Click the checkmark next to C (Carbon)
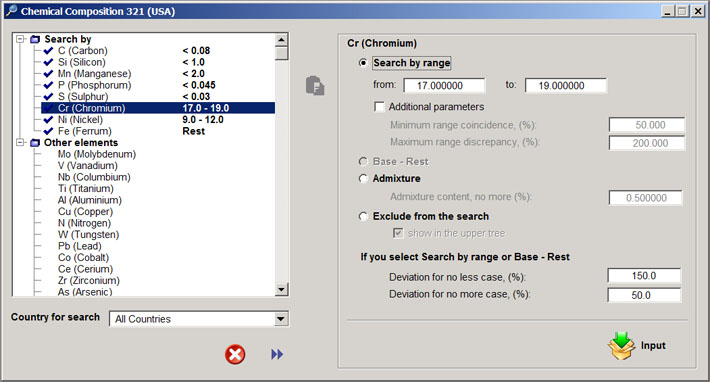This screenshot has width=710, height=382. tap(48, 51)
